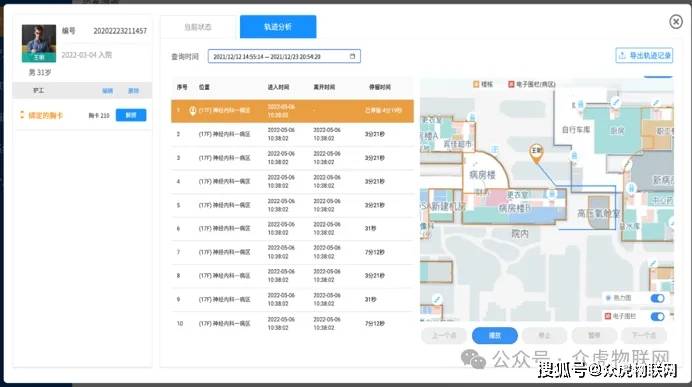Image resolution: width=692 pixels, height=387 pixels.
Task: Select highlighted trajectory row 1
Action: coord(293,111)
